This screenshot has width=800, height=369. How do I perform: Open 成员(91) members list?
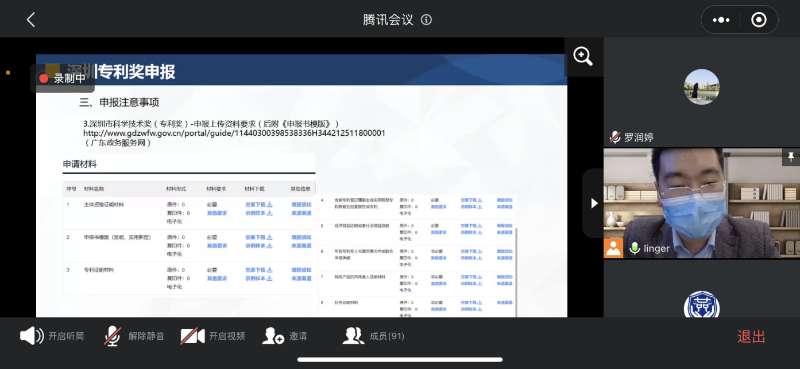click(373, 336)
